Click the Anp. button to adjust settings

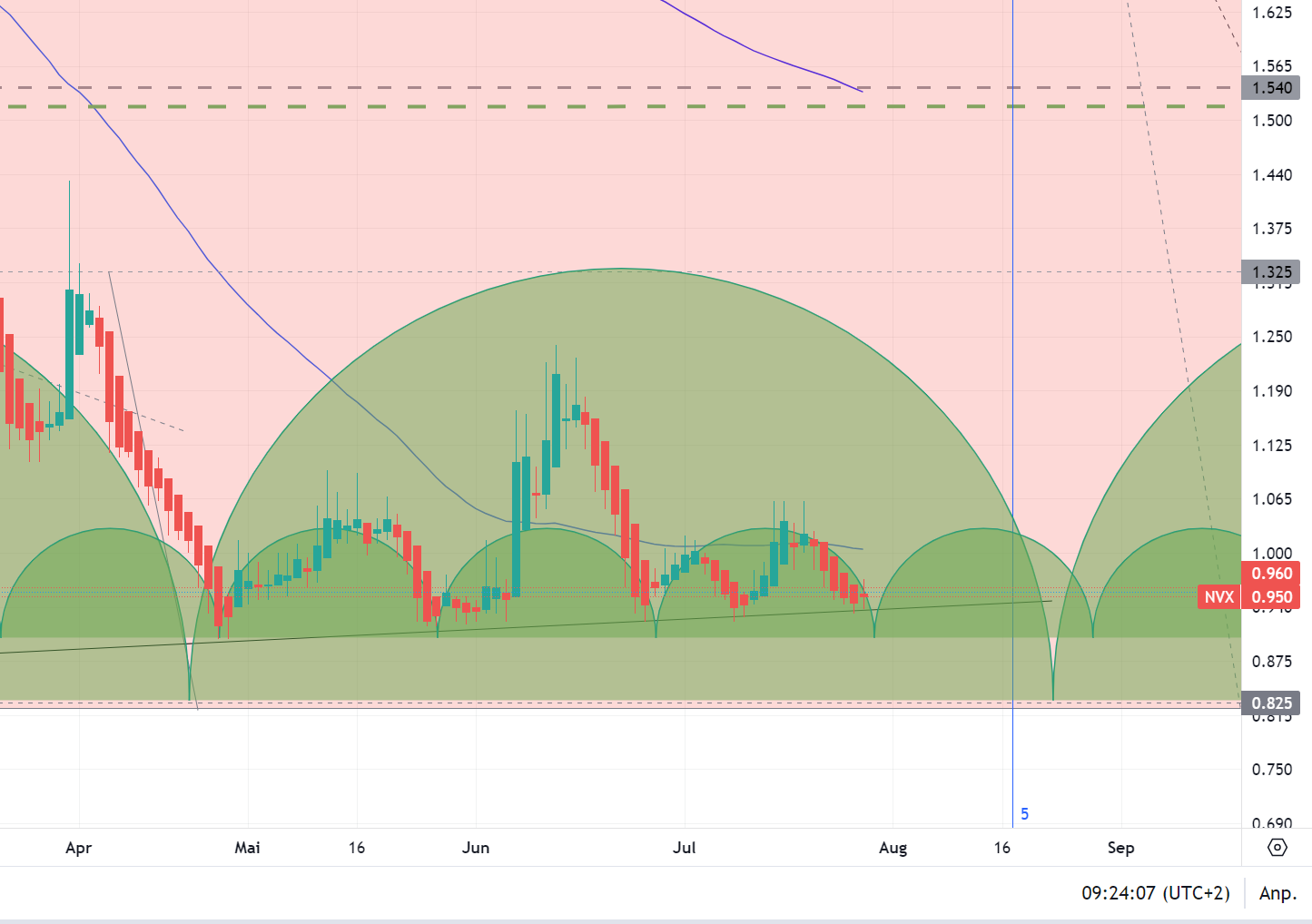[x=1277, y=893]
